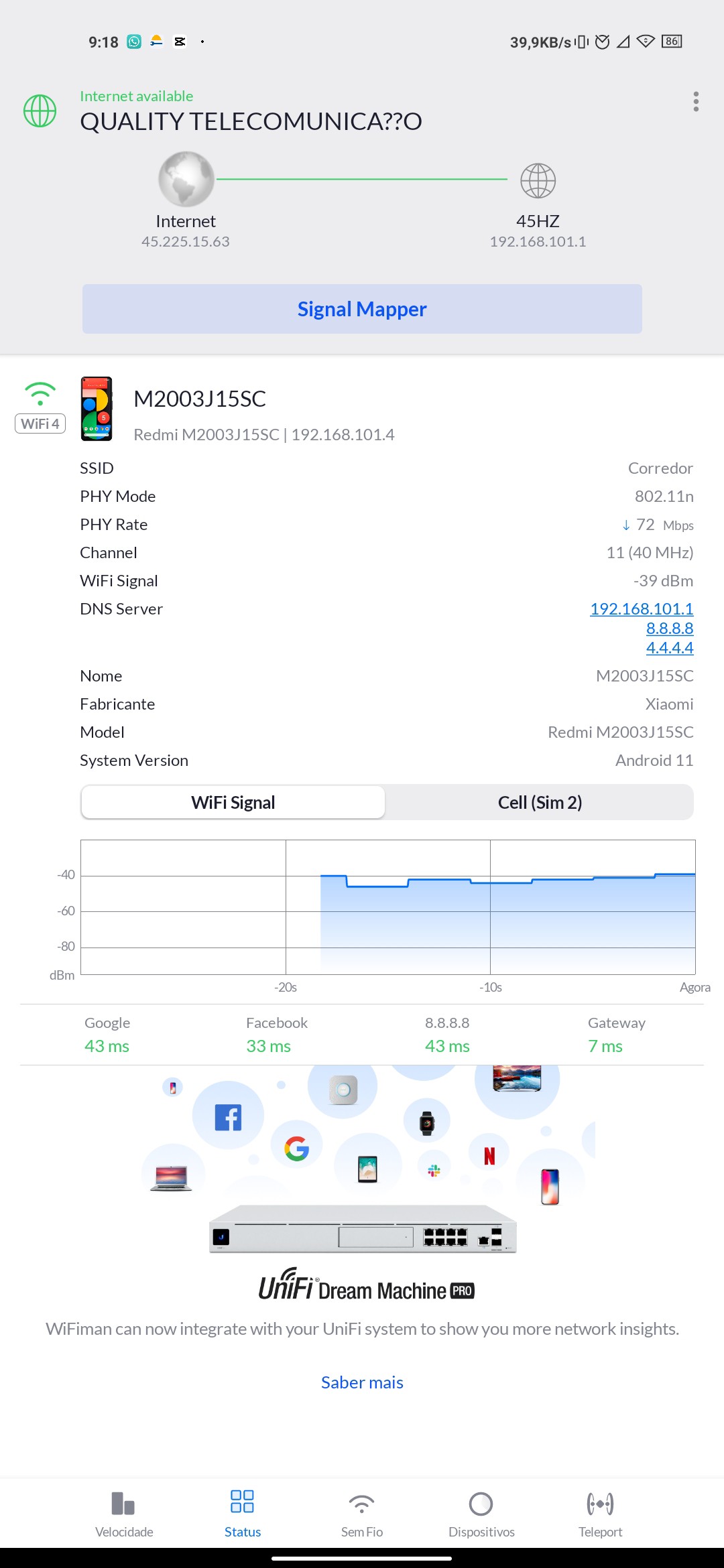Viewport: 724px width, 1568px height.
Task: Tap the 4.4.4.4 DNS link
Action: click(x=669, y=647)
